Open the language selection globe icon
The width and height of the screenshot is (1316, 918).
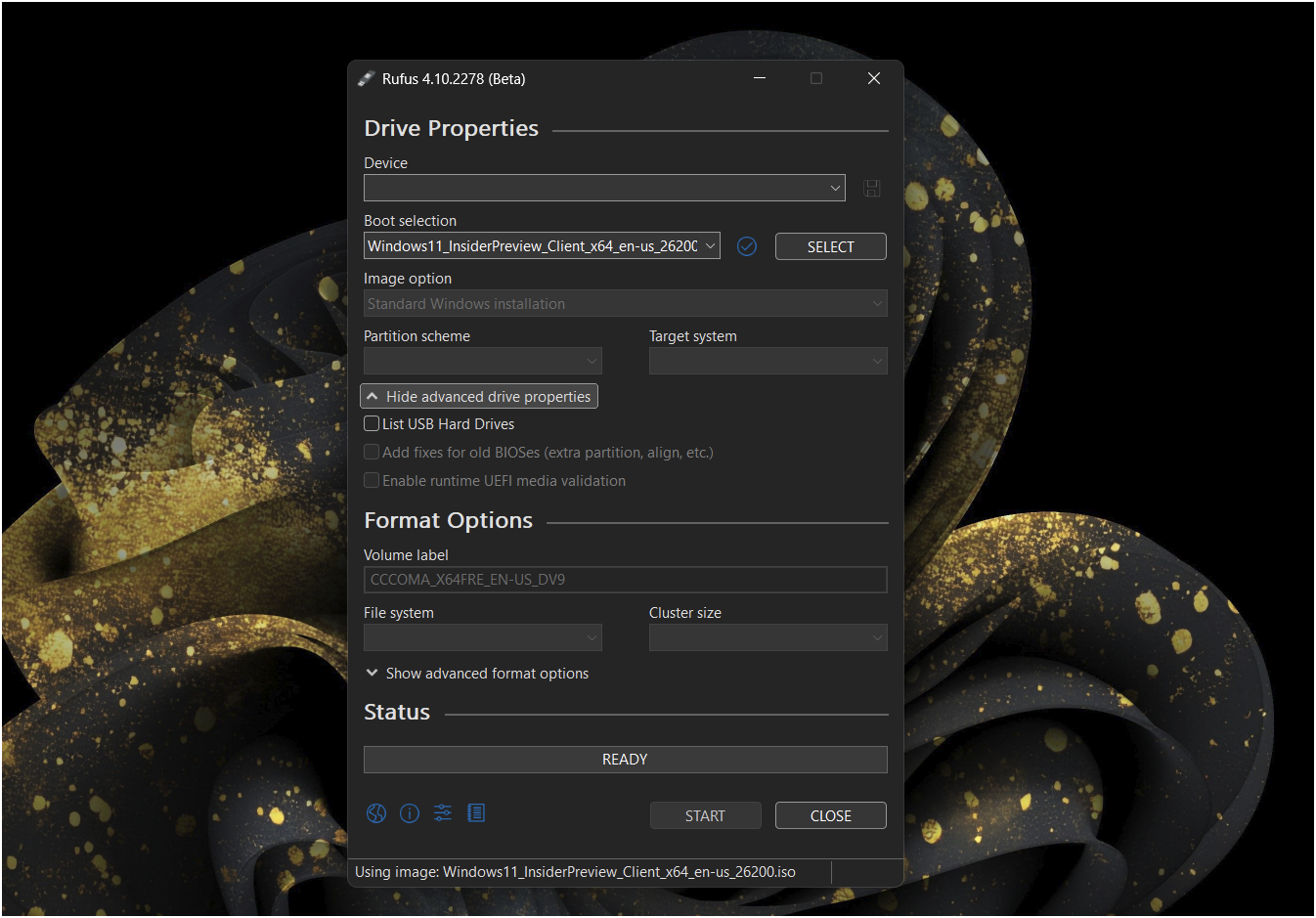click(x=376, y=813)
